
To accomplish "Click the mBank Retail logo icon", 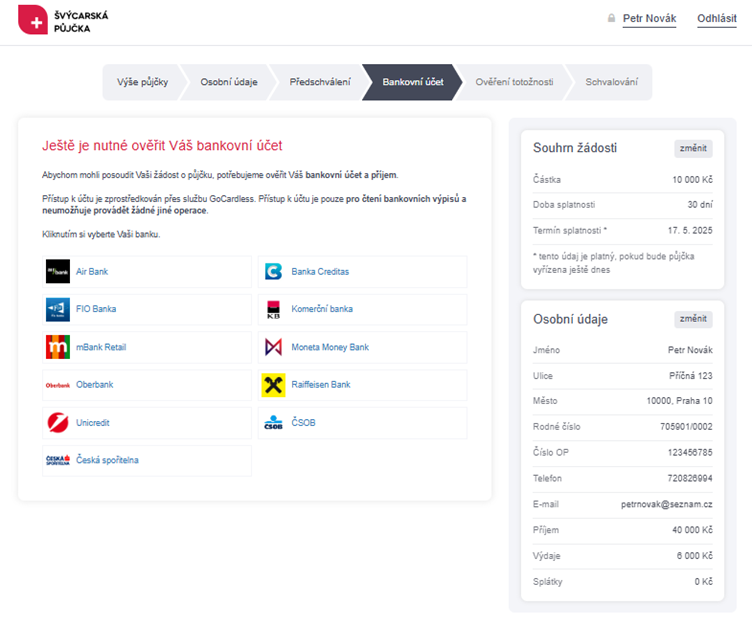I will coord(58,347).
